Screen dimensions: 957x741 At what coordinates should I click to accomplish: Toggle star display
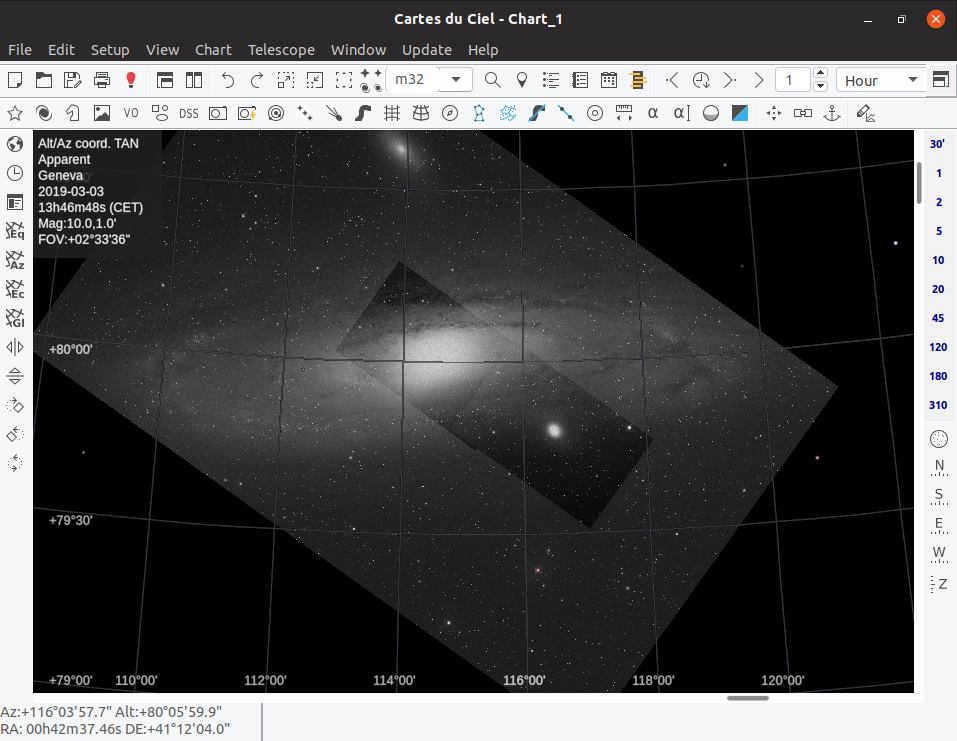(x=15, y=113)
